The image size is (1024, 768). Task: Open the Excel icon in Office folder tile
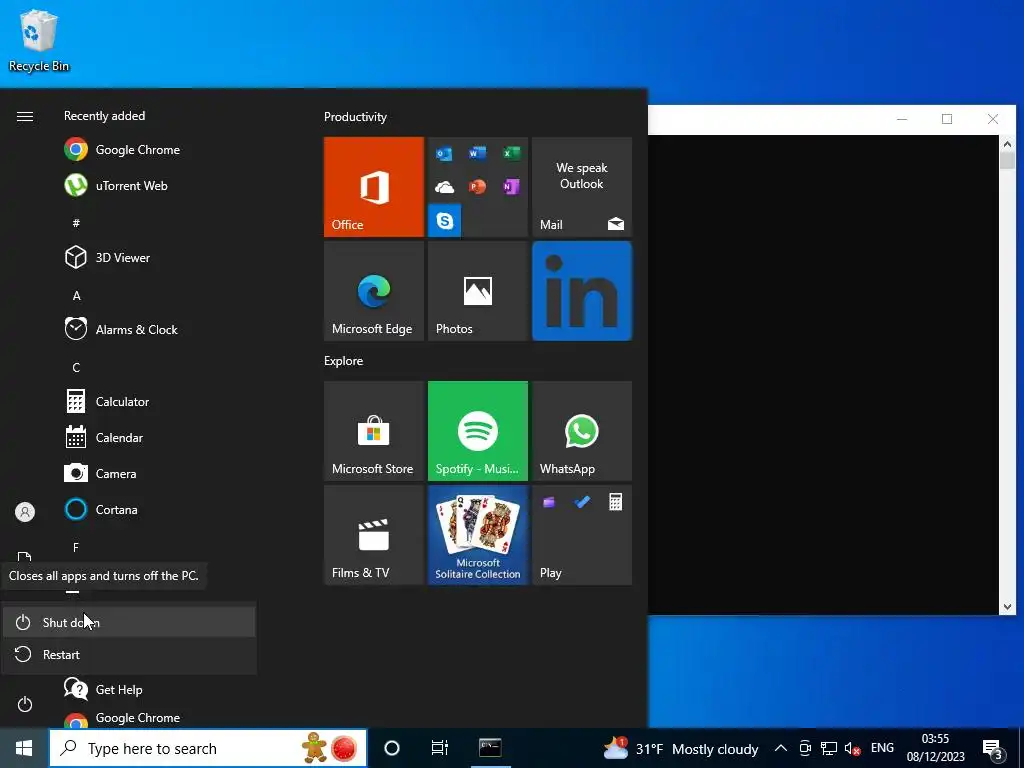pos(511,153)
